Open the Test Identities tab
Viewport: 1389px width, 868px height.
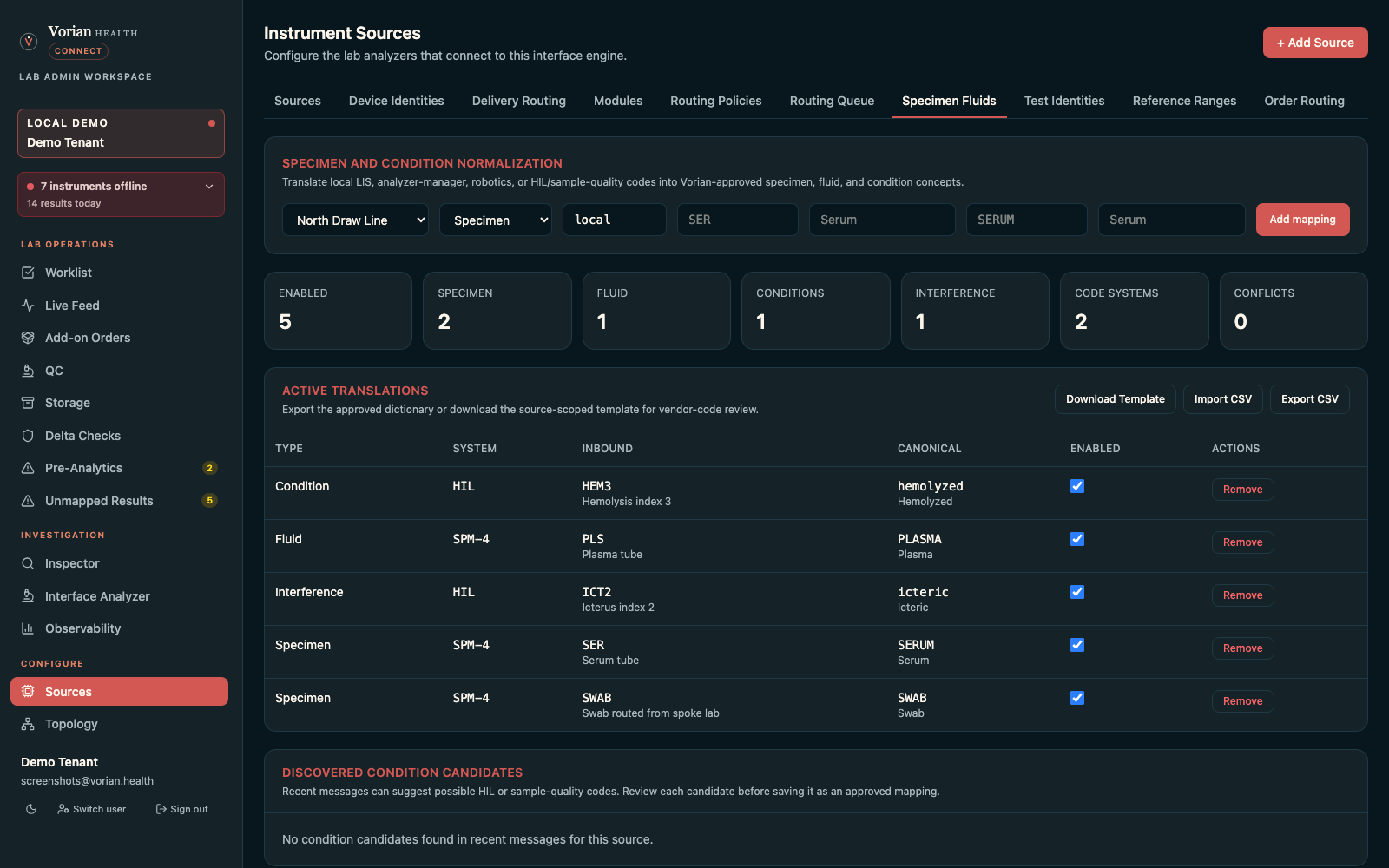point(1064,101)
